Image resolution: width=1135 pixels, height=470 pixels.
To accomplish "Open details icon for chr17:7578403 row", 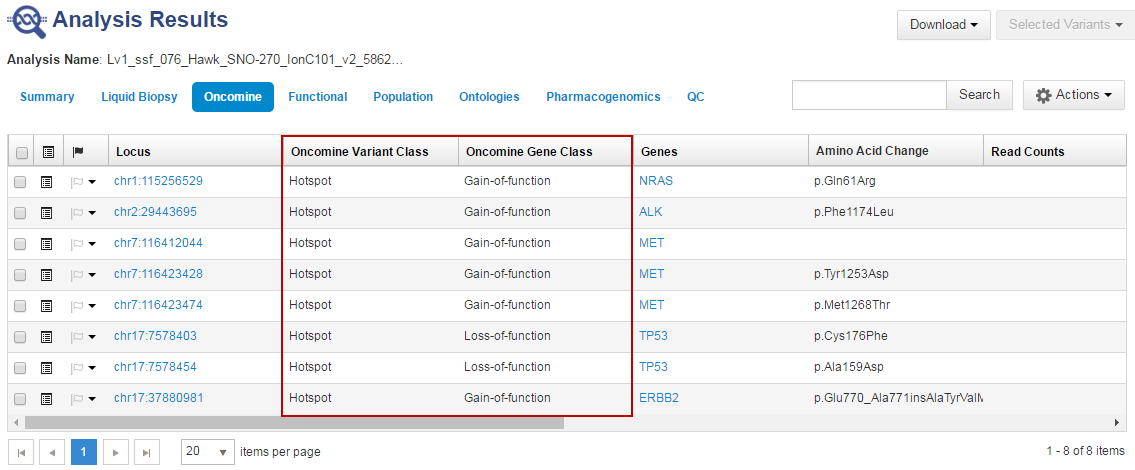I will pos(47,337).
